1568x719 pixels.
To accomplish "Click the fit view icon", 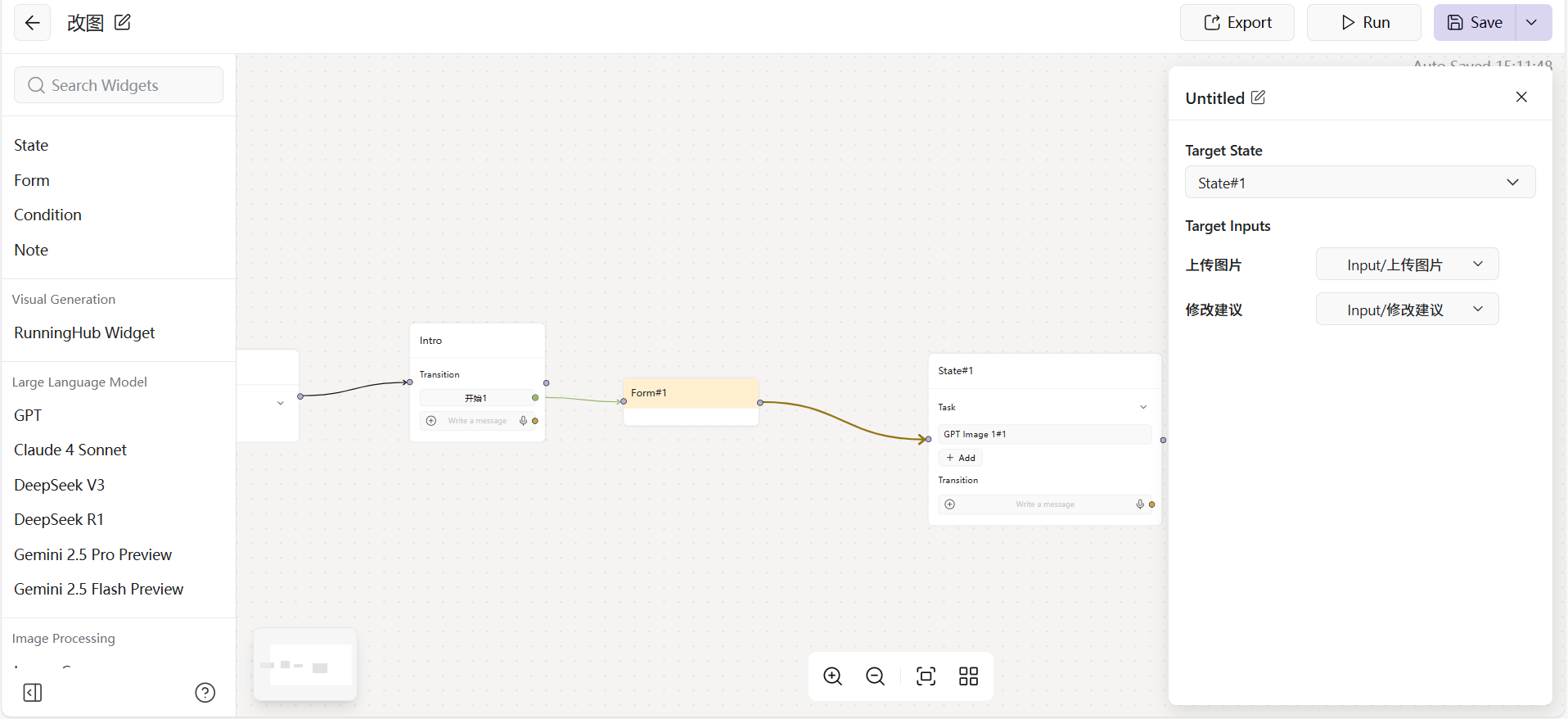I will 926,676.
